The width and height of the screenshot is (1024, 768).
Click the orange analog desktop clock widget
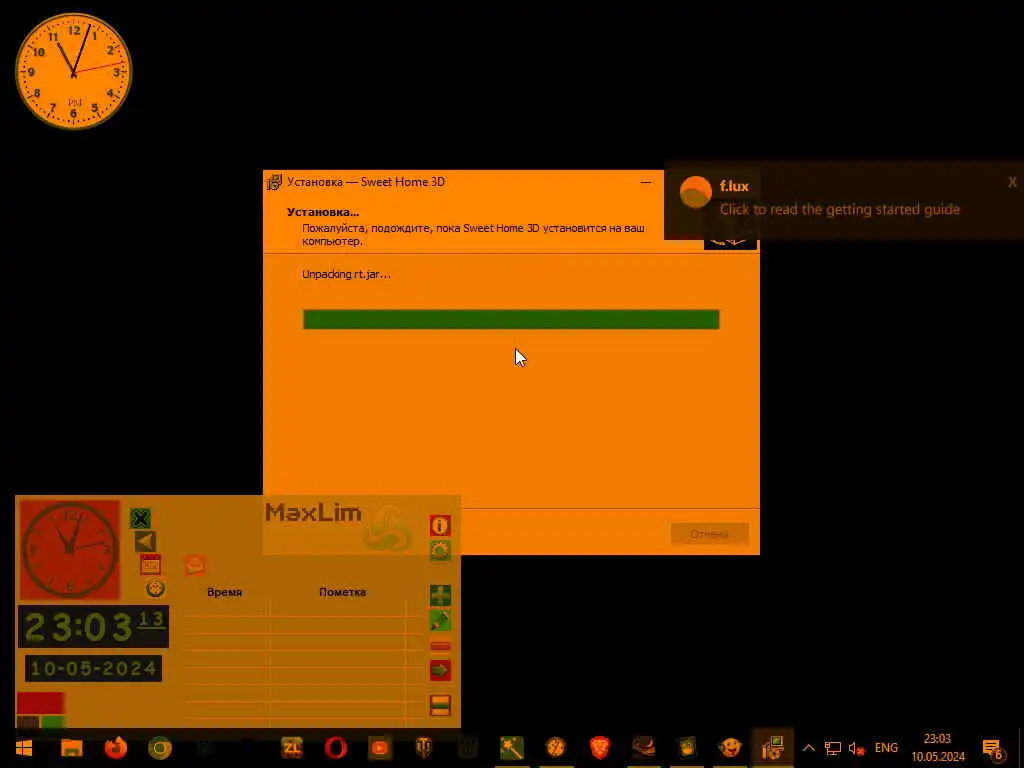pyautogui.click(x=74, y=71)
